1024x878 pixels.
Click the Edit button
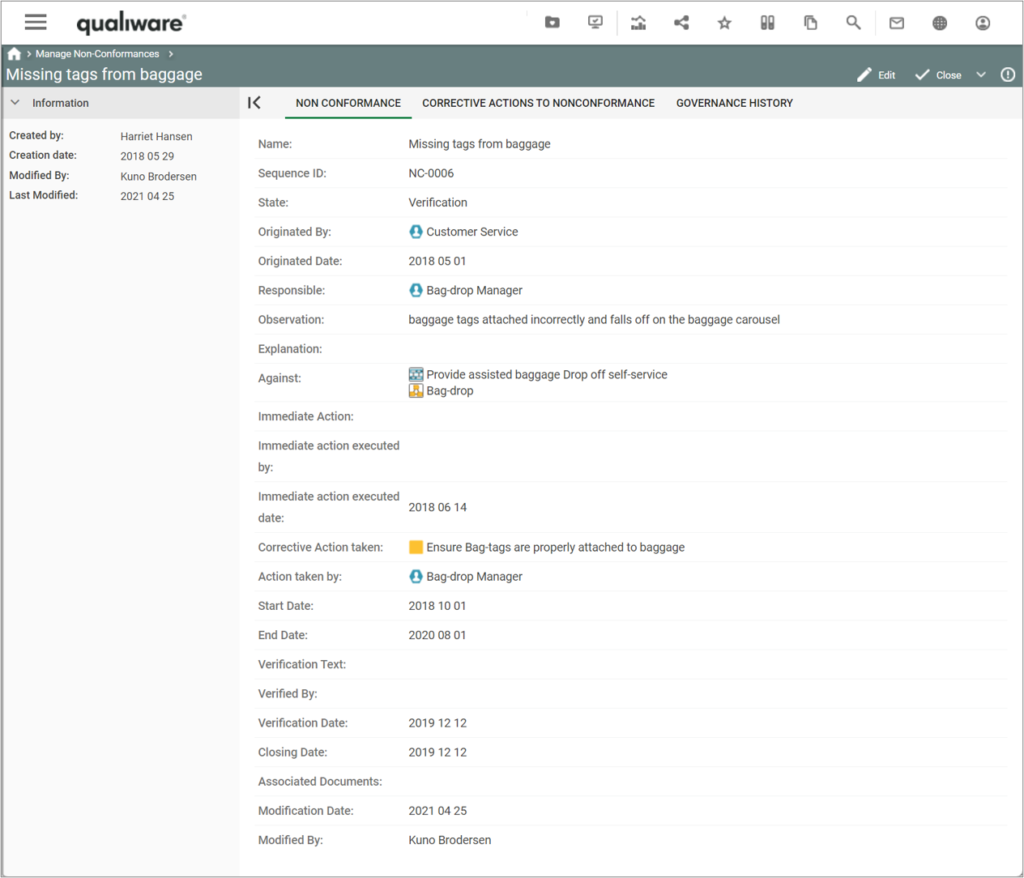pos(877,75)
